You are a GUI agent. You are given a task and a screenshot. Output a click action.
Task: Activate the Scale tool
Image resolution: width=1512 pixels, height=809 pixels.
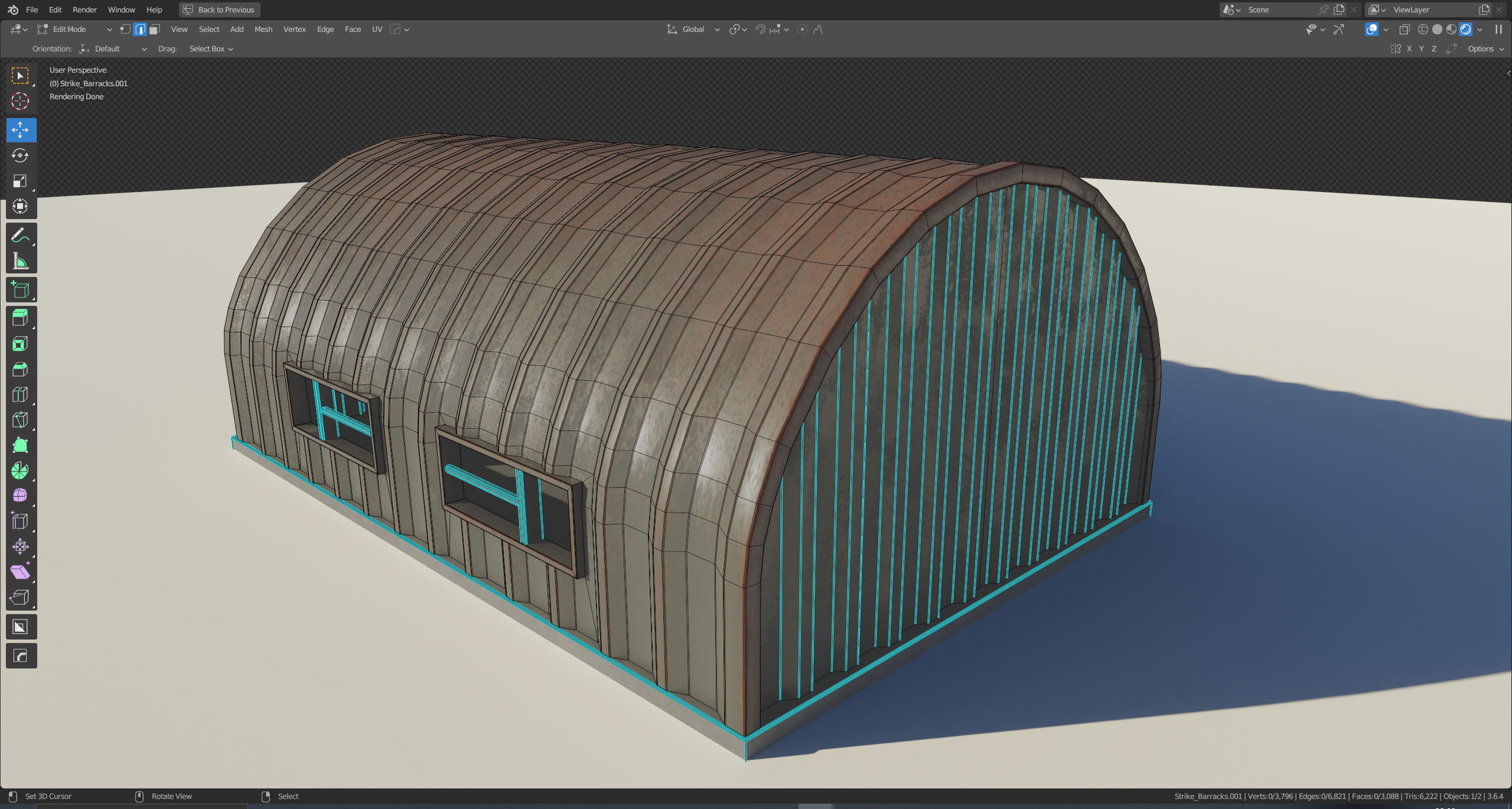click(x=20, y=181)
